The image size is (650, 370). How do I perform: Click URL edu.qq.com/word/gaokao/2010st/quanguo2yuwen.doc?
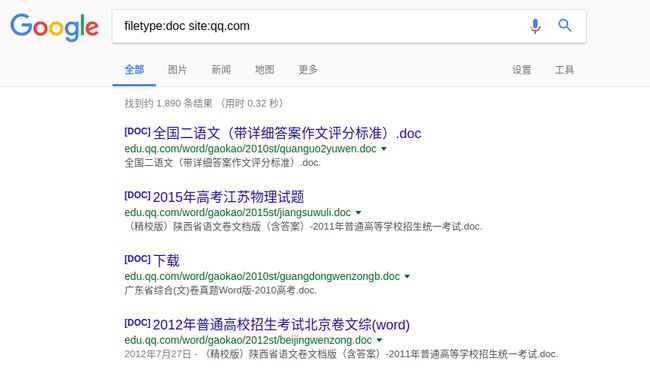coord(250,149)
